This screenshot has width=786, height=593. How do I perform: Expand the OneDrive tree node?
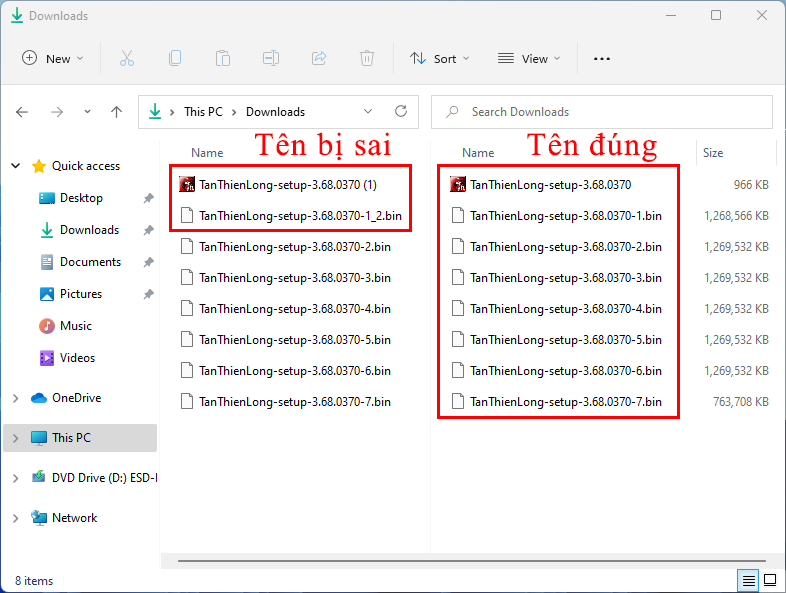click(15, 398)
